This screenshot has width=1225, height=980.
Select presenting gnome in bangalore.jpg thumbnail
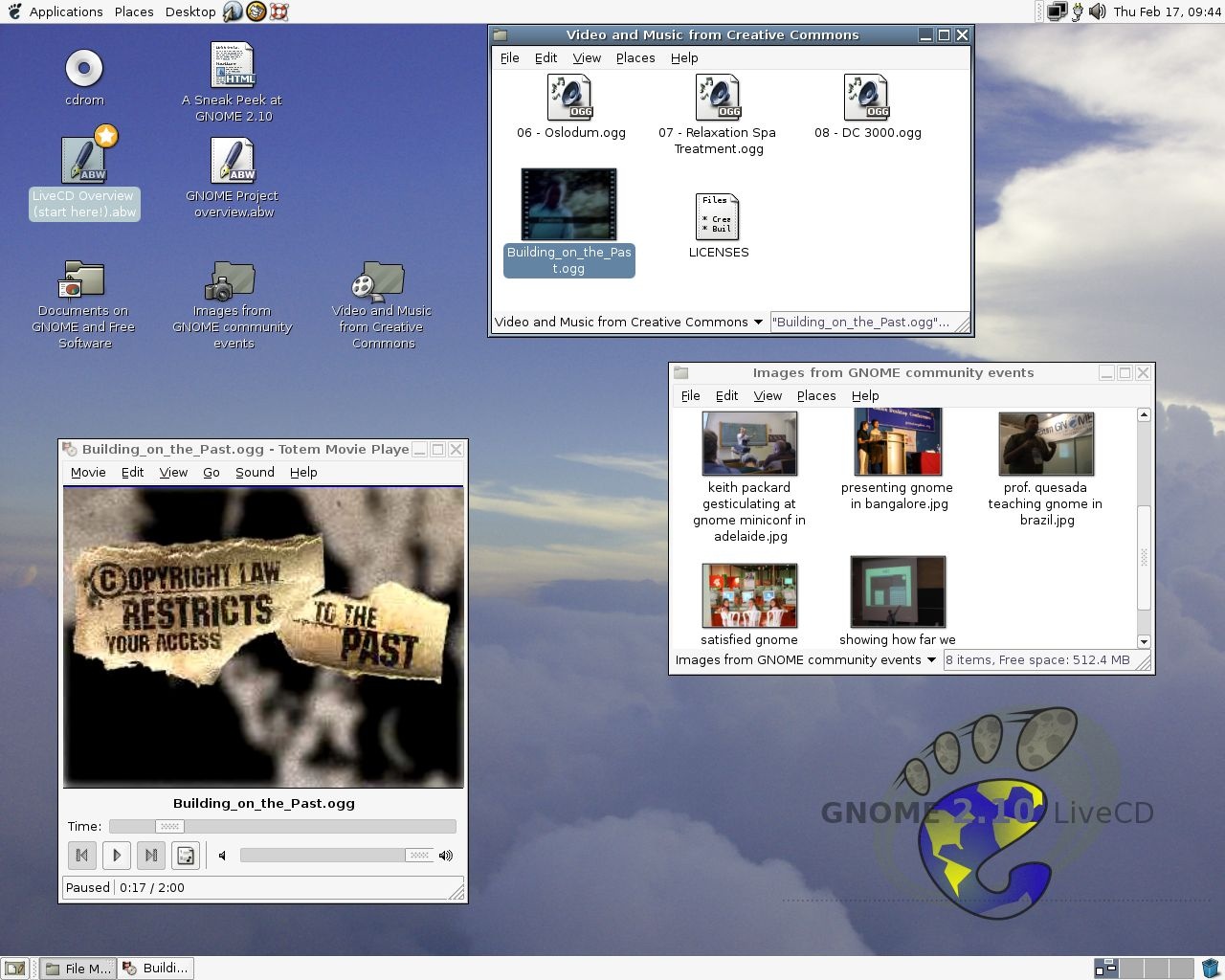[x=898, y=441]
